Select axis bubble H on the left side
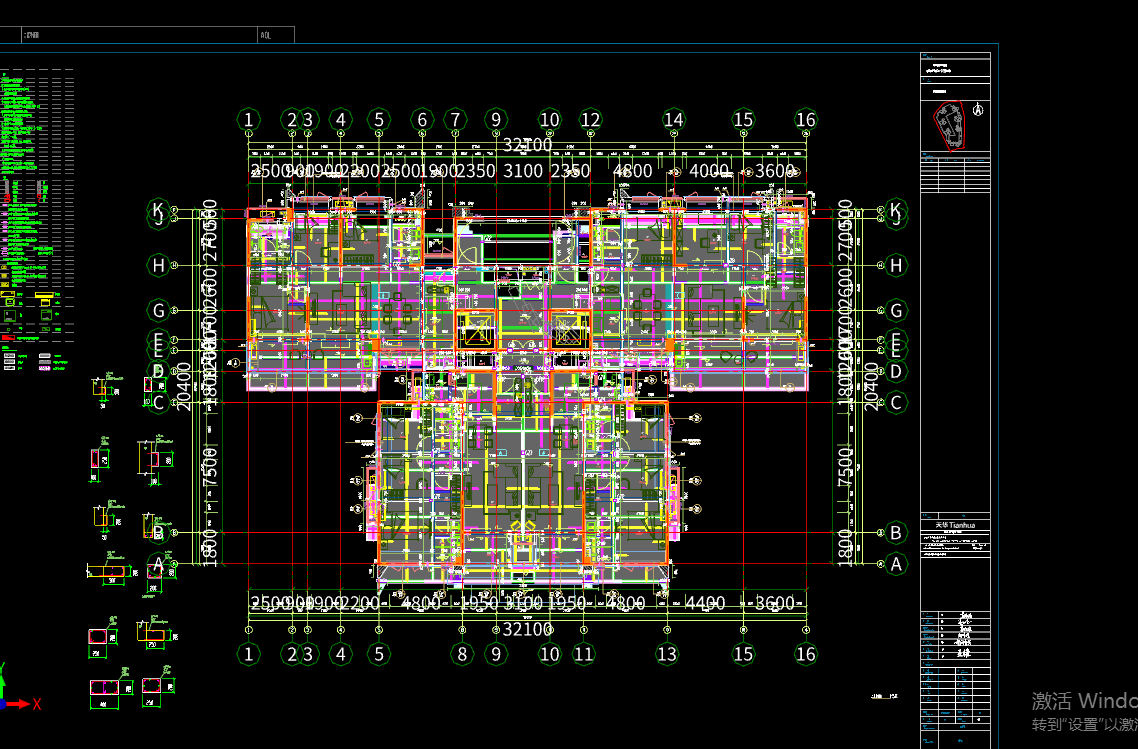1138x749 pixels. [x=159, y=266]
